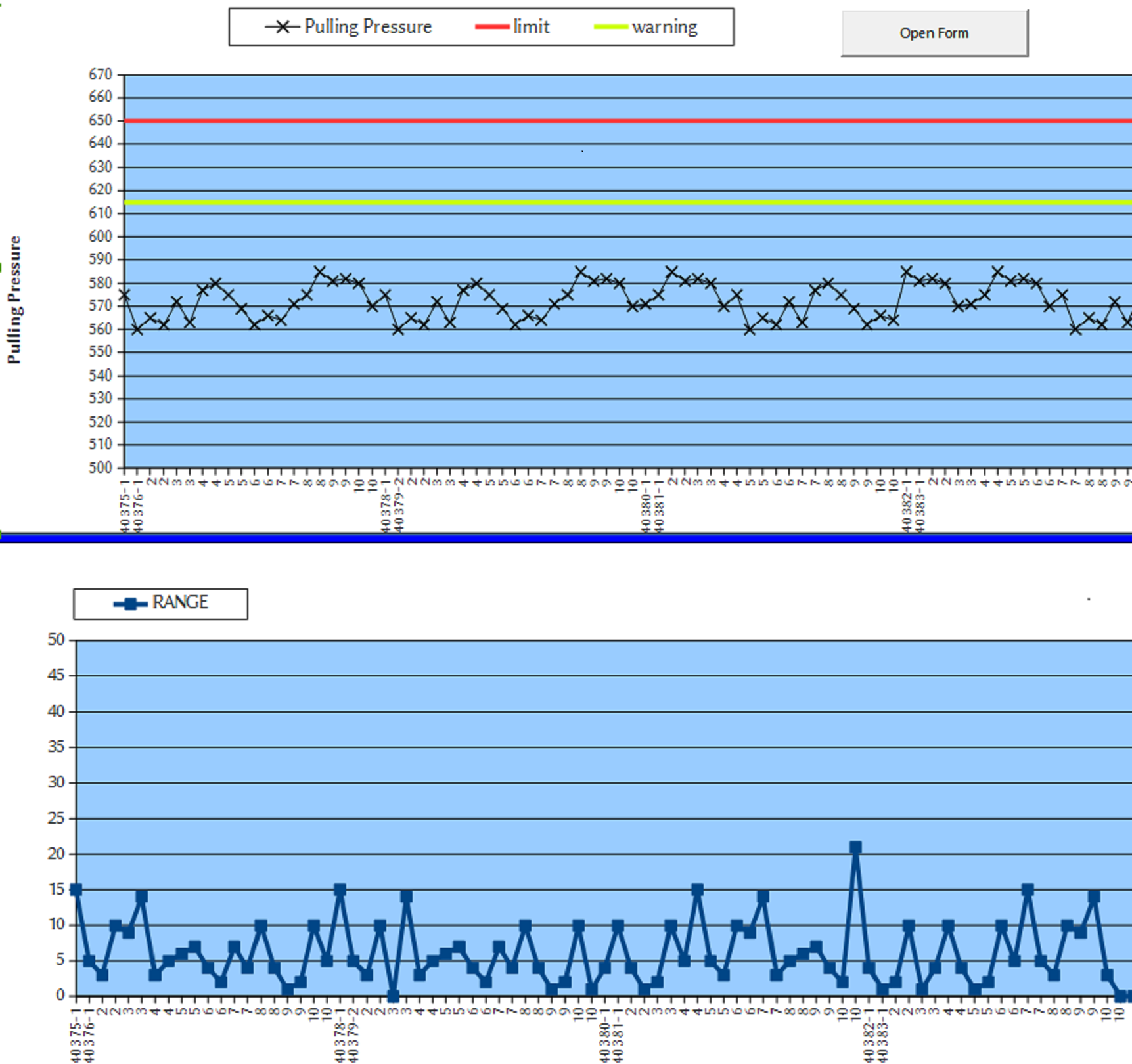Click the 600 label on pressure axis

coord(101,236)
